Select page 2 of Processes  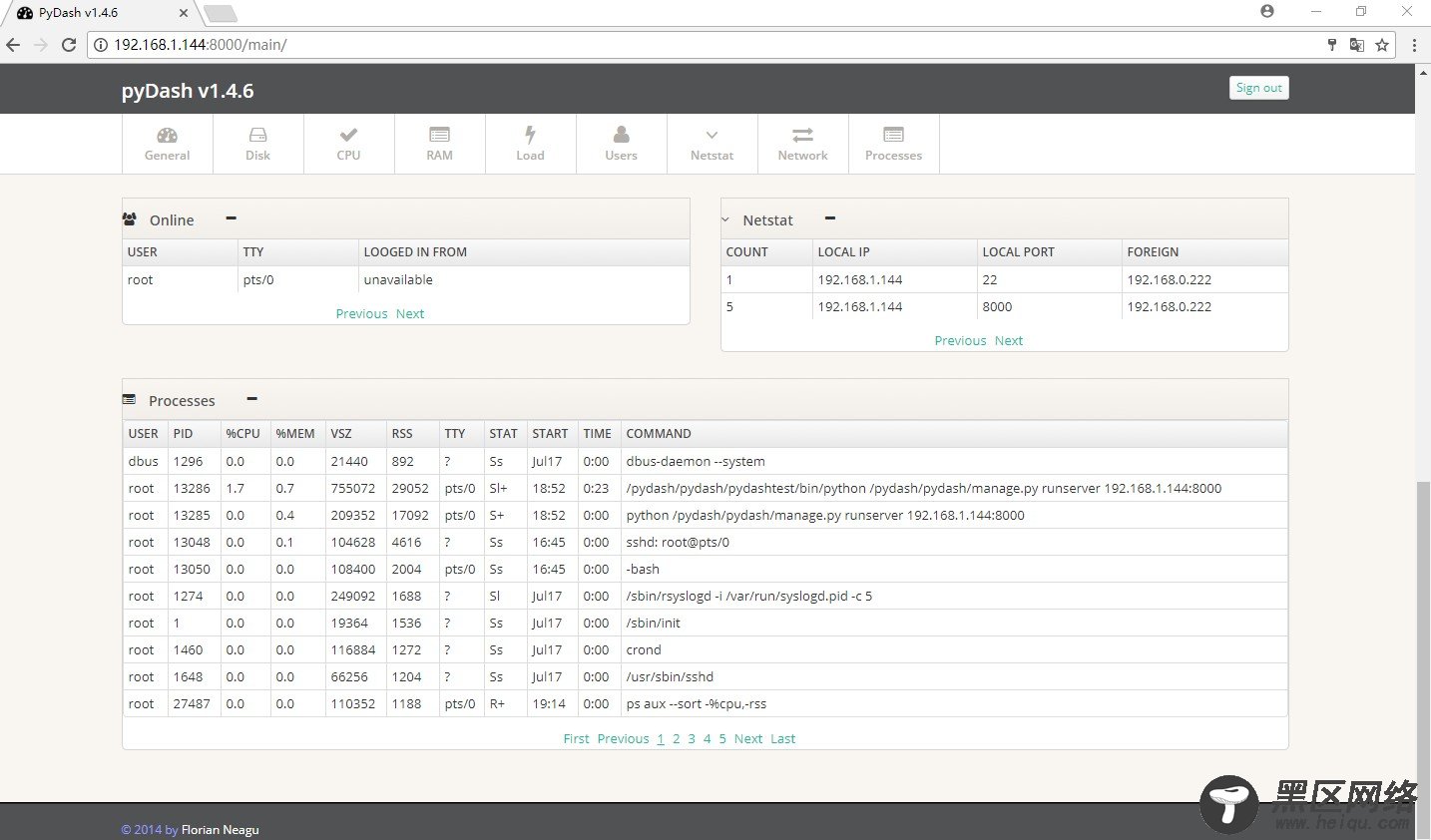click(x=676, y=738)
